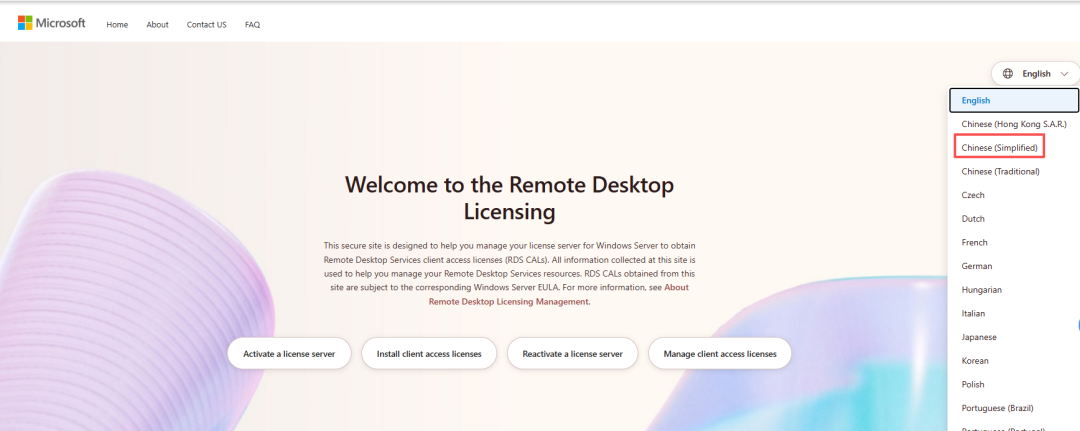
Task: Open the Home nav item
Action: coord(117,25)
